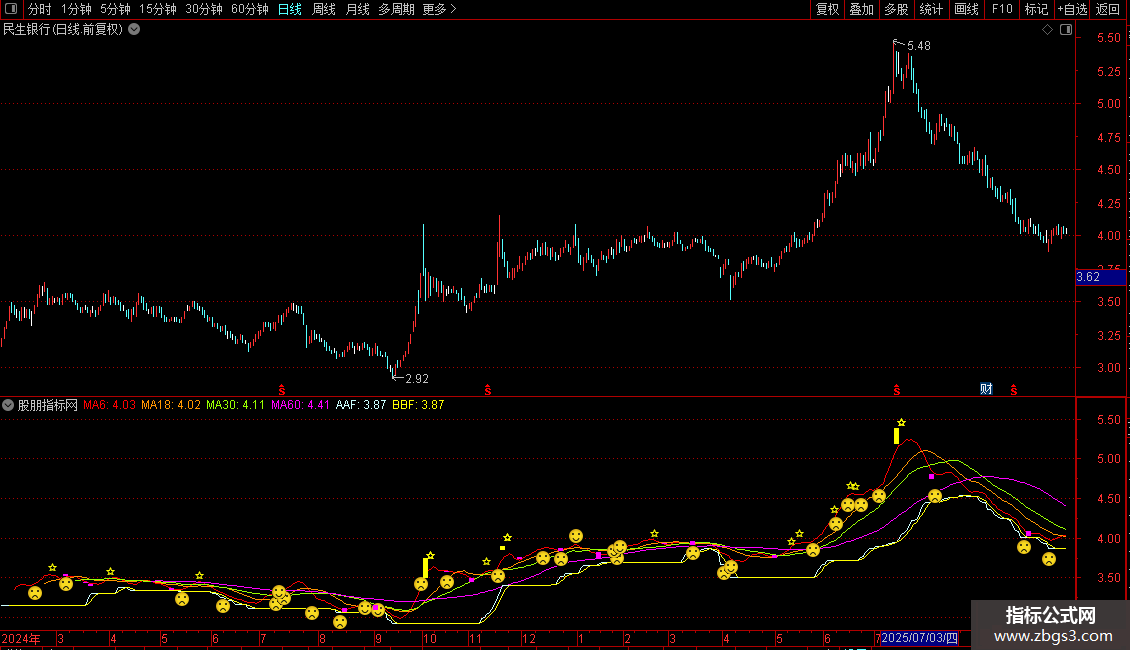Click the 标记 mark button
Image resolution: width=1130 pixels, height=650 pixels.
click(1036, 9)
